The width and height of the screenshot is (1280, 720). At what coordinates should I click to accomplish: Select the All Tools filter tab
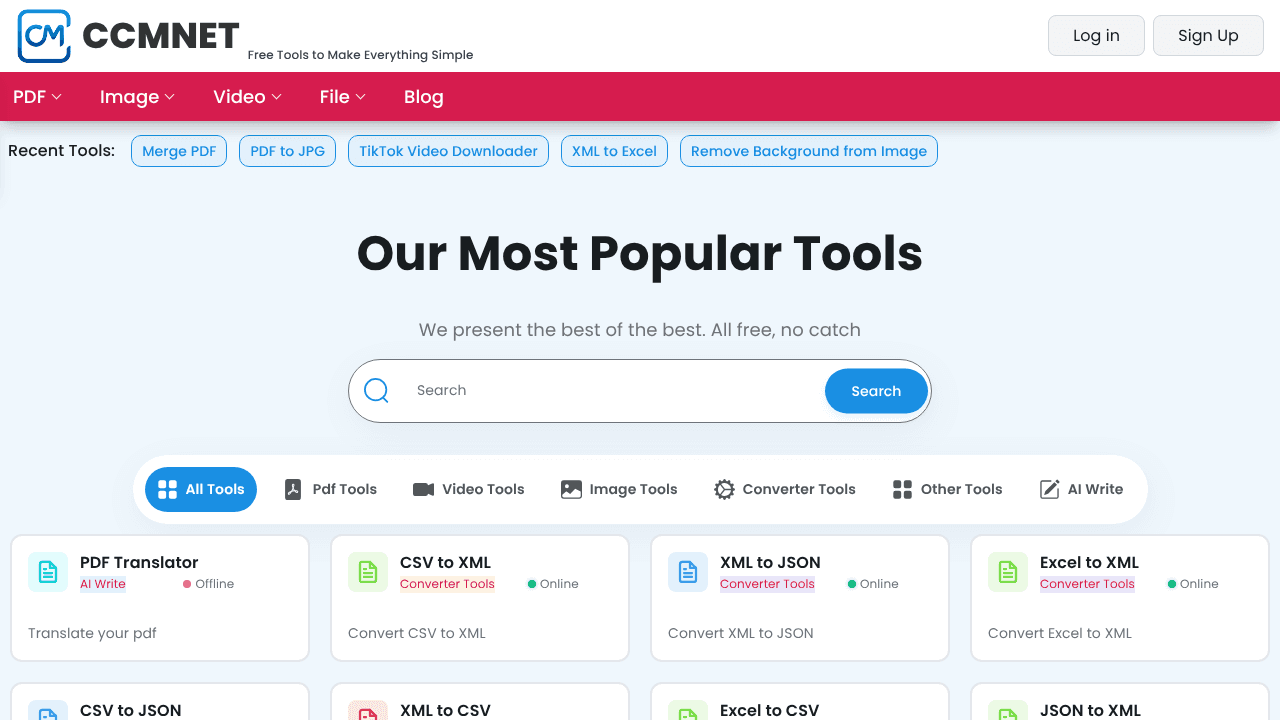(x=201, y=489)
